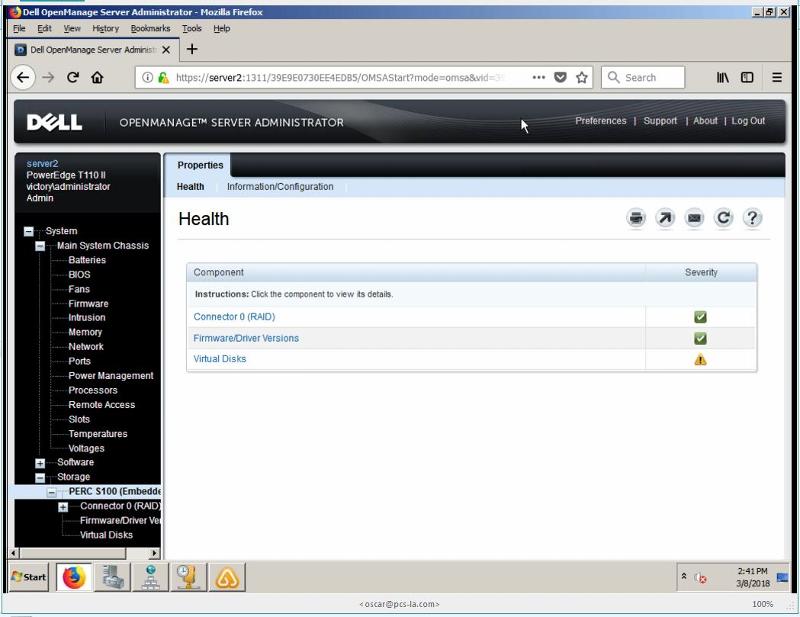Click the Email envelope icon

click(694, 218)
